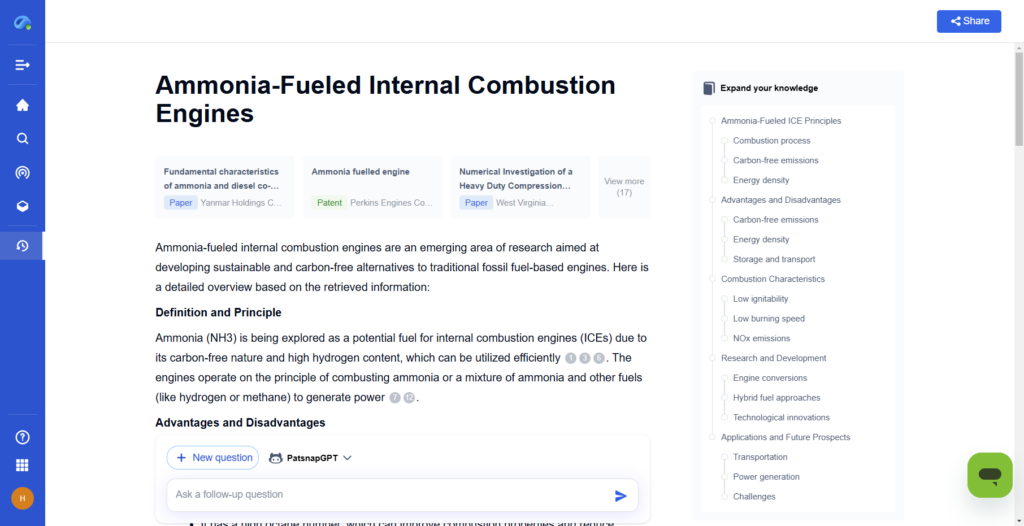Open the green chat support widget
The height and width of the screenshot is (526, 1024).
[x=989, y=475]
